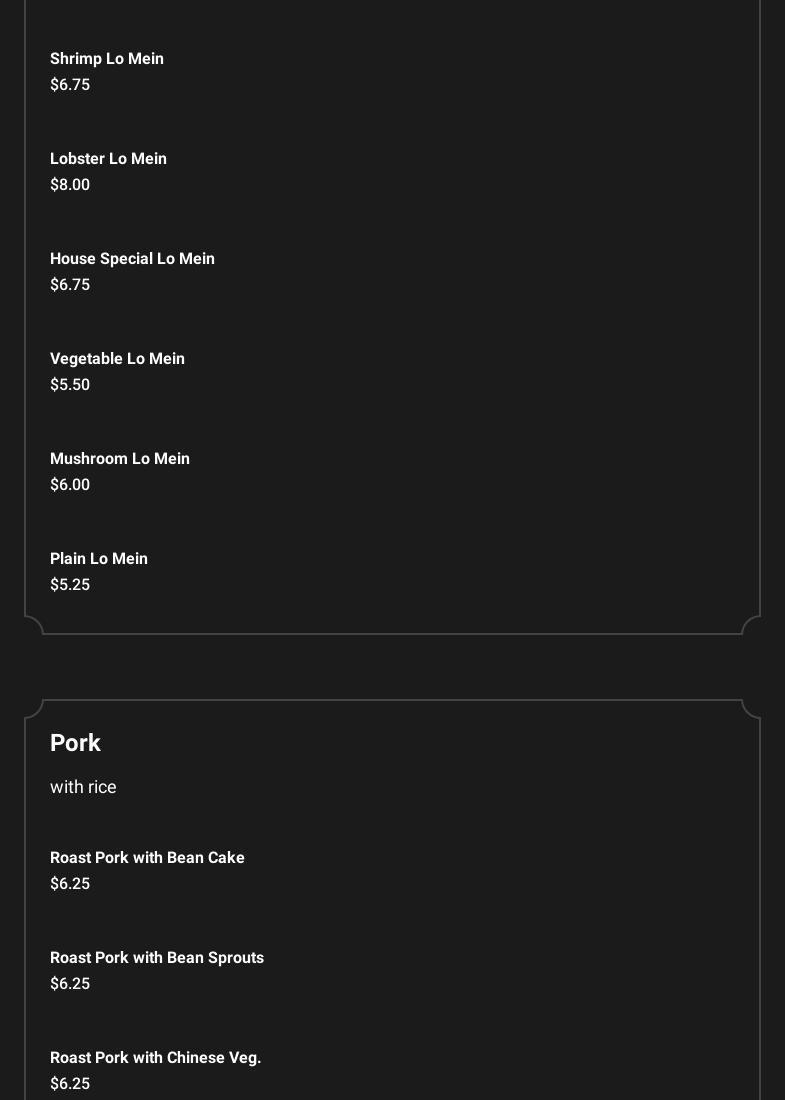Viewport: 785px width, 1100px height.
Task: Select the Shrimp Lo Mein menu item
Action: click(x=107, y=59)
